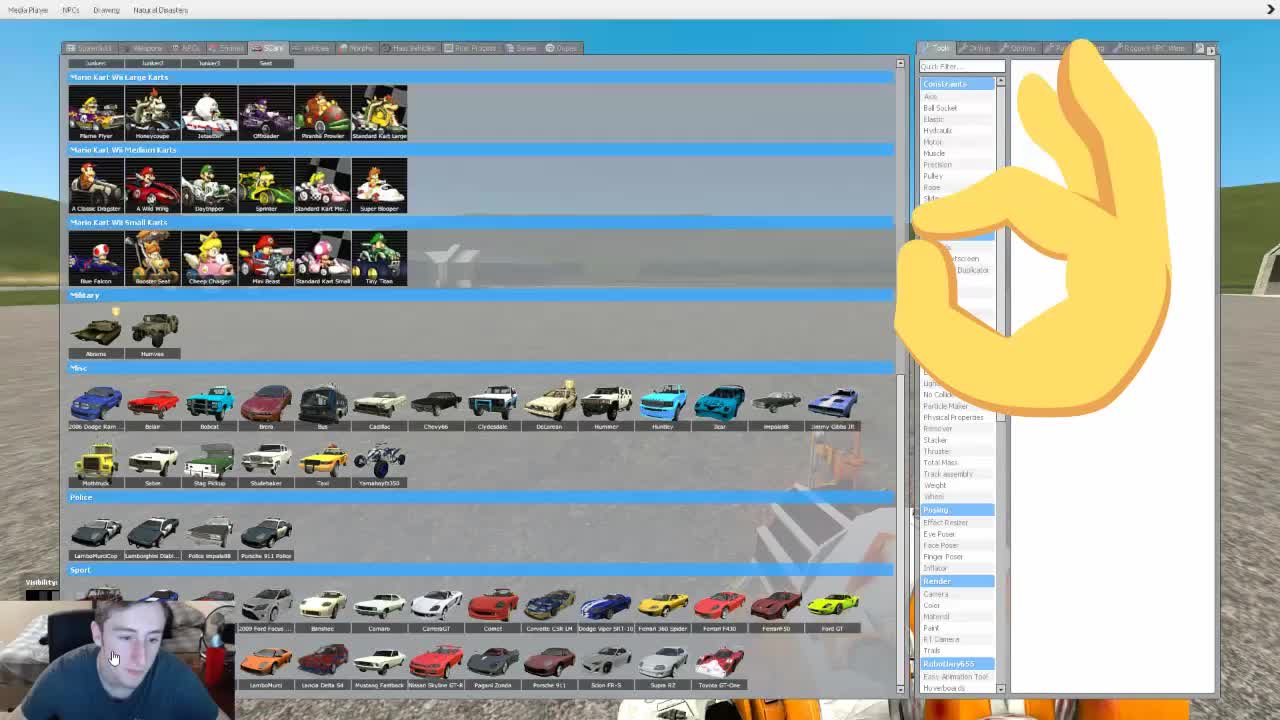This screenshot has height=720, width=1280.
Task: Spawn the Bus vehicle
Action: pyautogui.click(x=323, y=404)
